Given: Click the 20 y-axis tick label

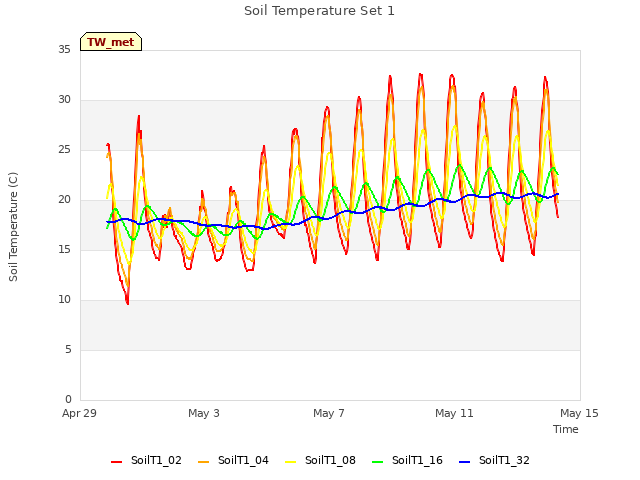Looking at the screenshot, I should point(64,200).
